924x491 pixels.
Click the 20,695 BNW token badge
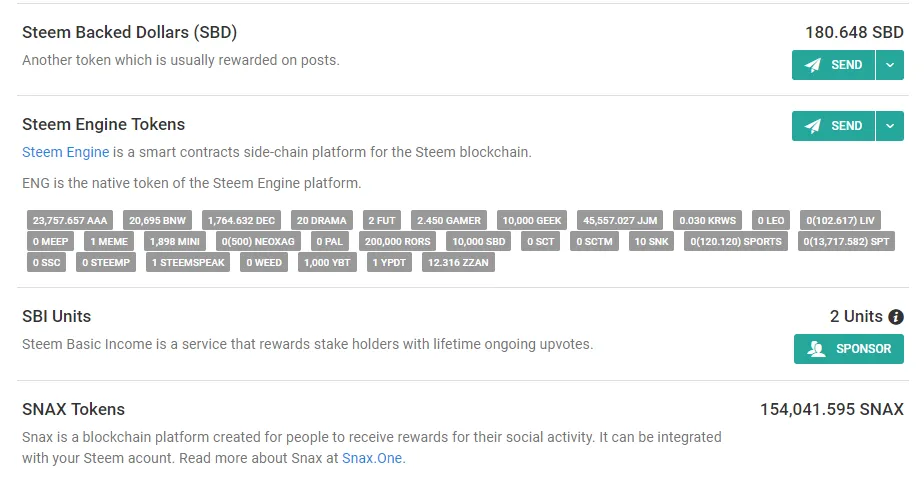pos(158,220)
